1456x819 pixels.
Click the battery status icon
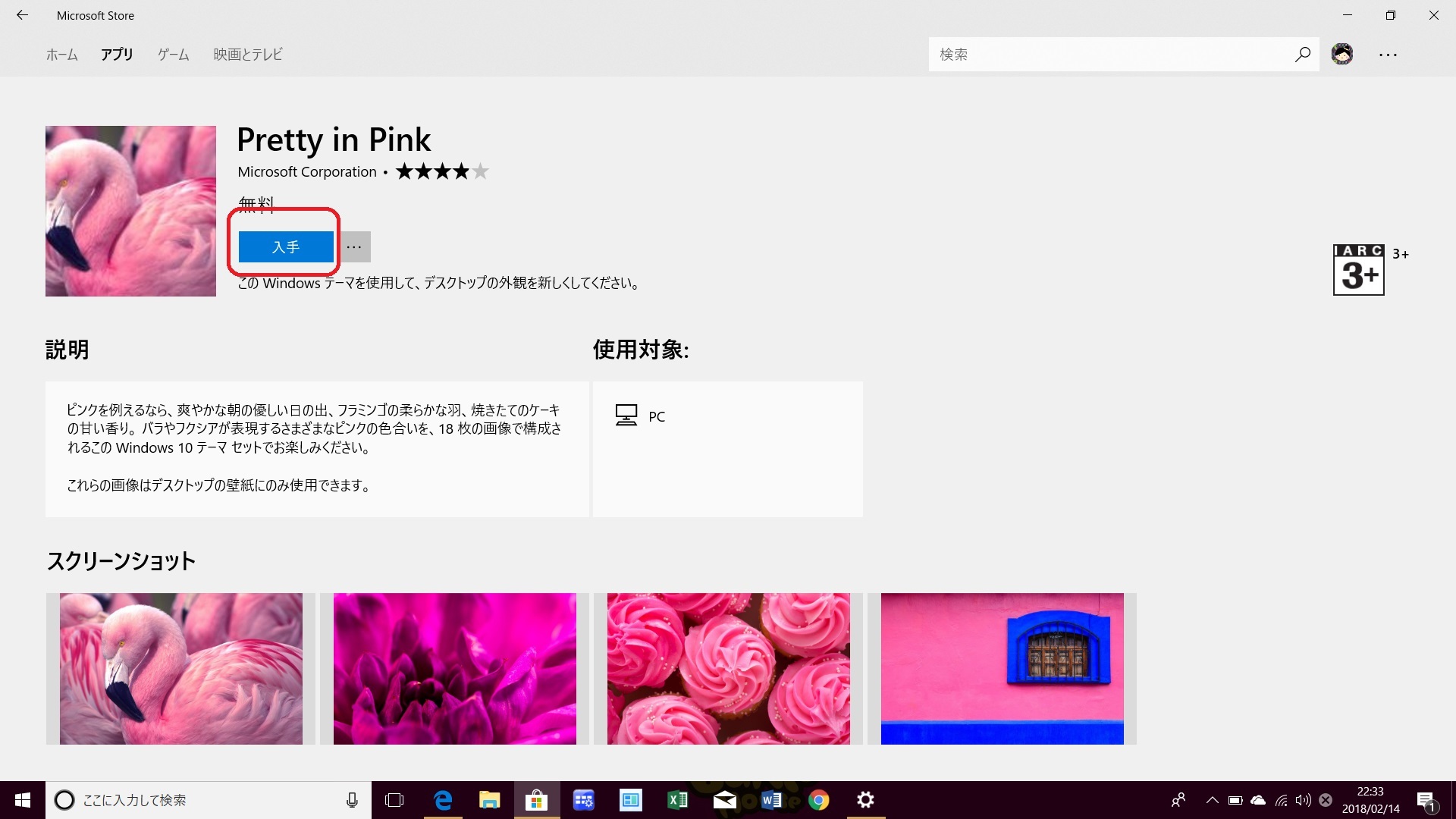(1235, 800)
